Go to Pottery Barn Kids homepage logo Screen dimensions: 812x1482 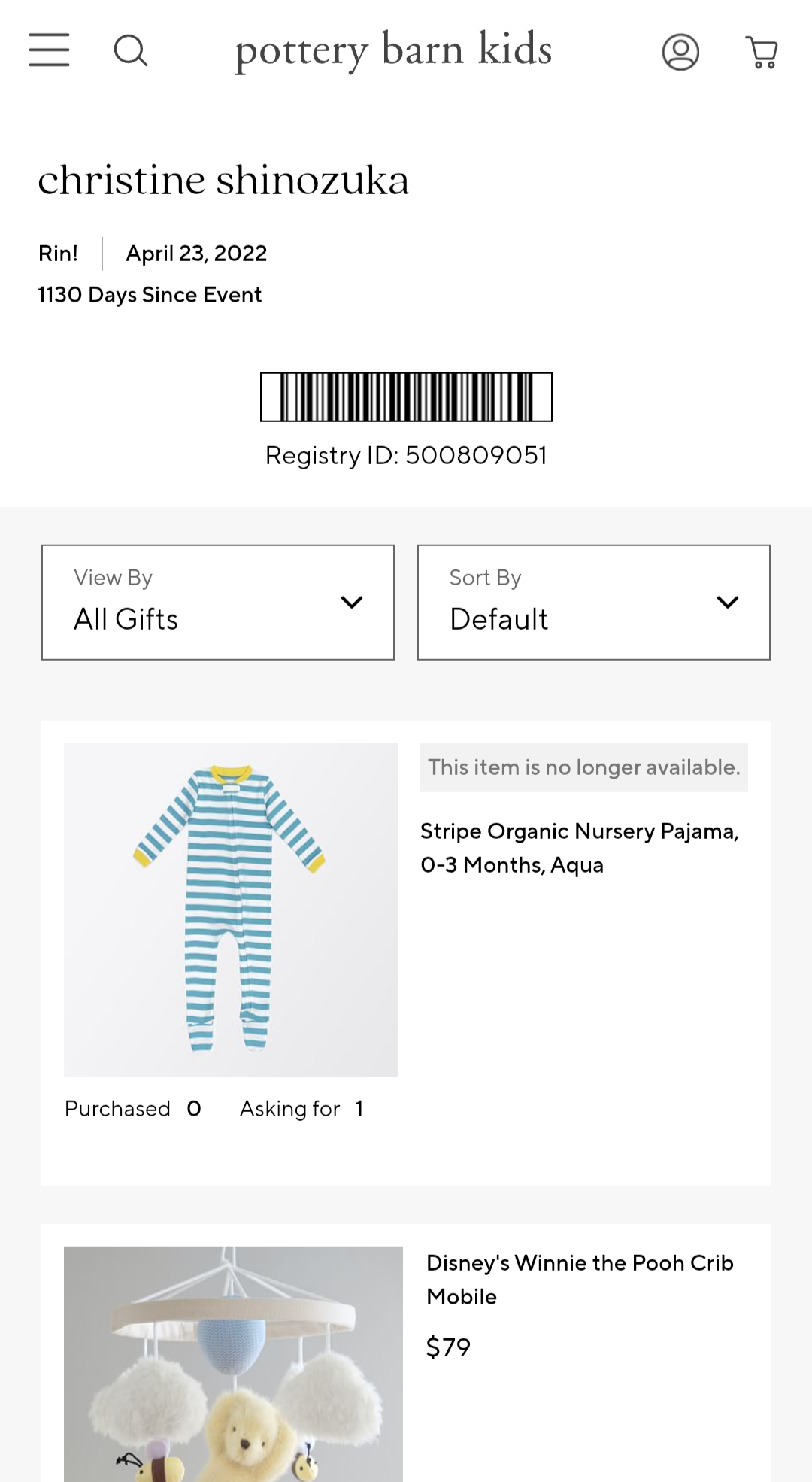[394, 50]
